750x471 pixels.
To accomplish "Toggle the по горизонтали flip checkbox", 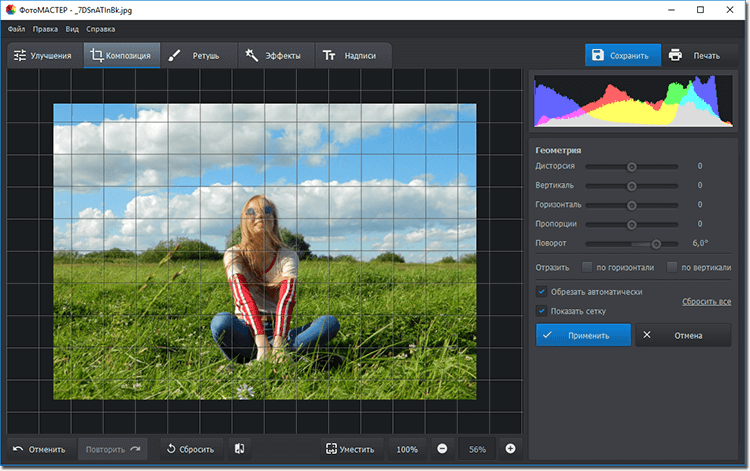I will tap(587, 267).
